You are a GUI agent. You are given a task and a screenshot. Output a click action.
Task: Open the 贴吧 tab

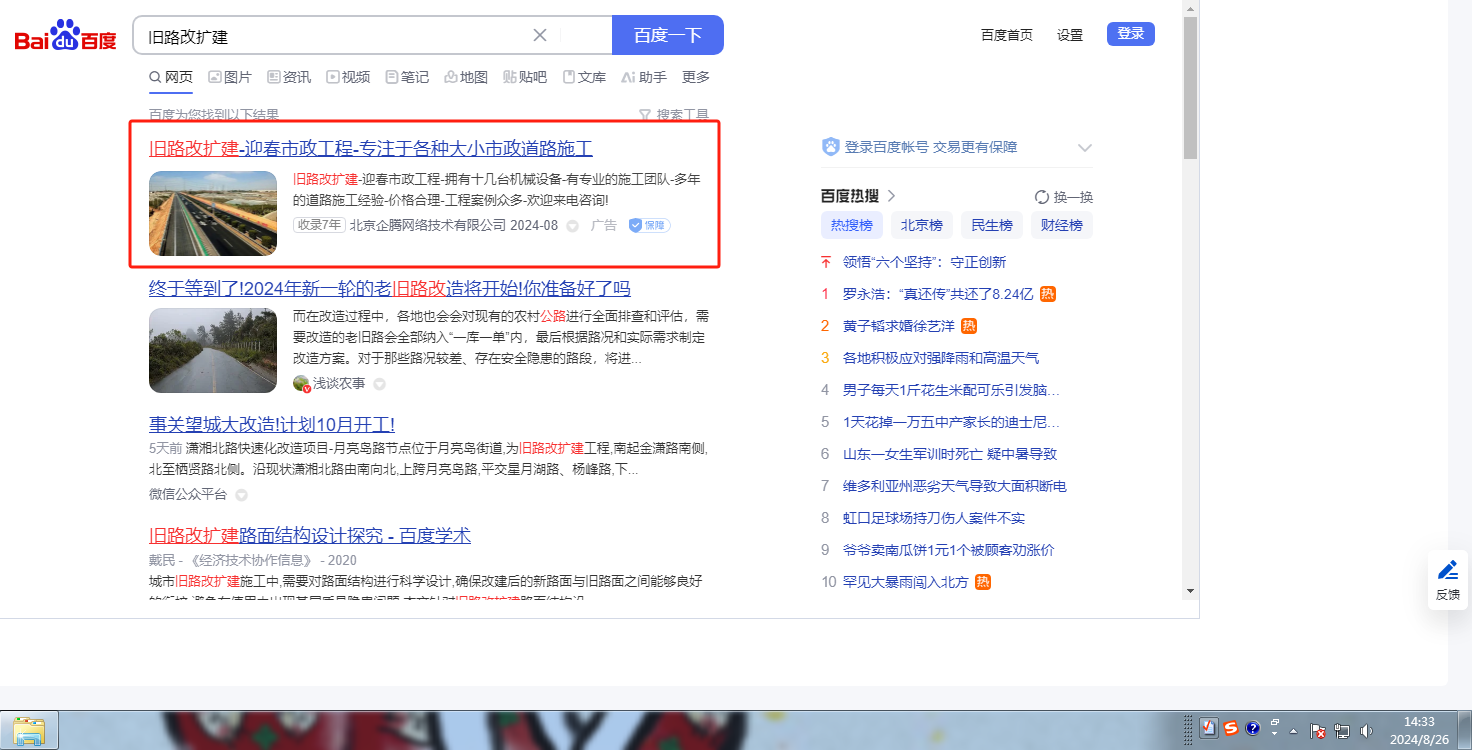[525, 77]
